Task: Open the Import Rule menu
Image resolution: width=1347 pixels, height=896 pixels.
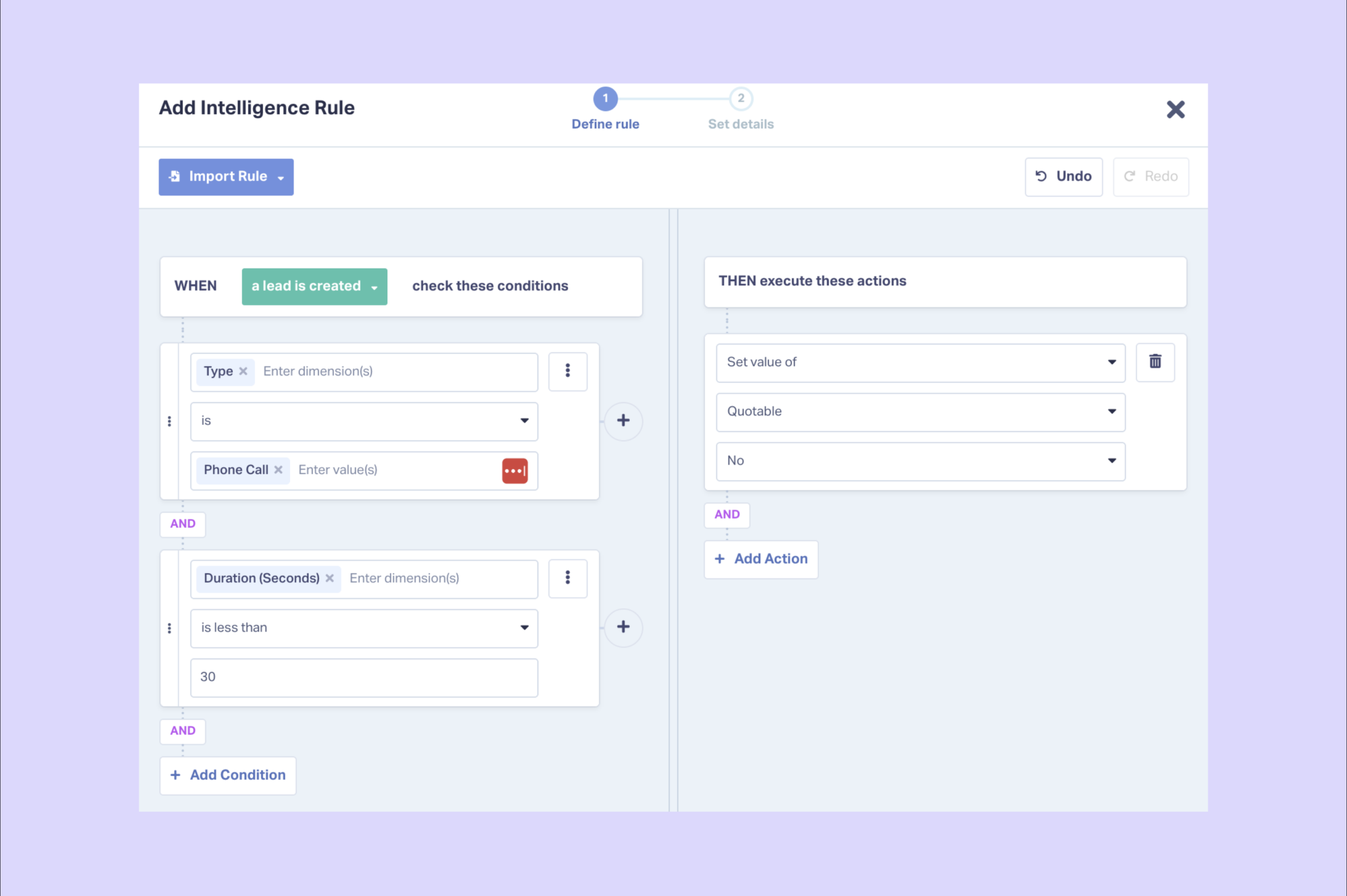Action: [226, 177]
